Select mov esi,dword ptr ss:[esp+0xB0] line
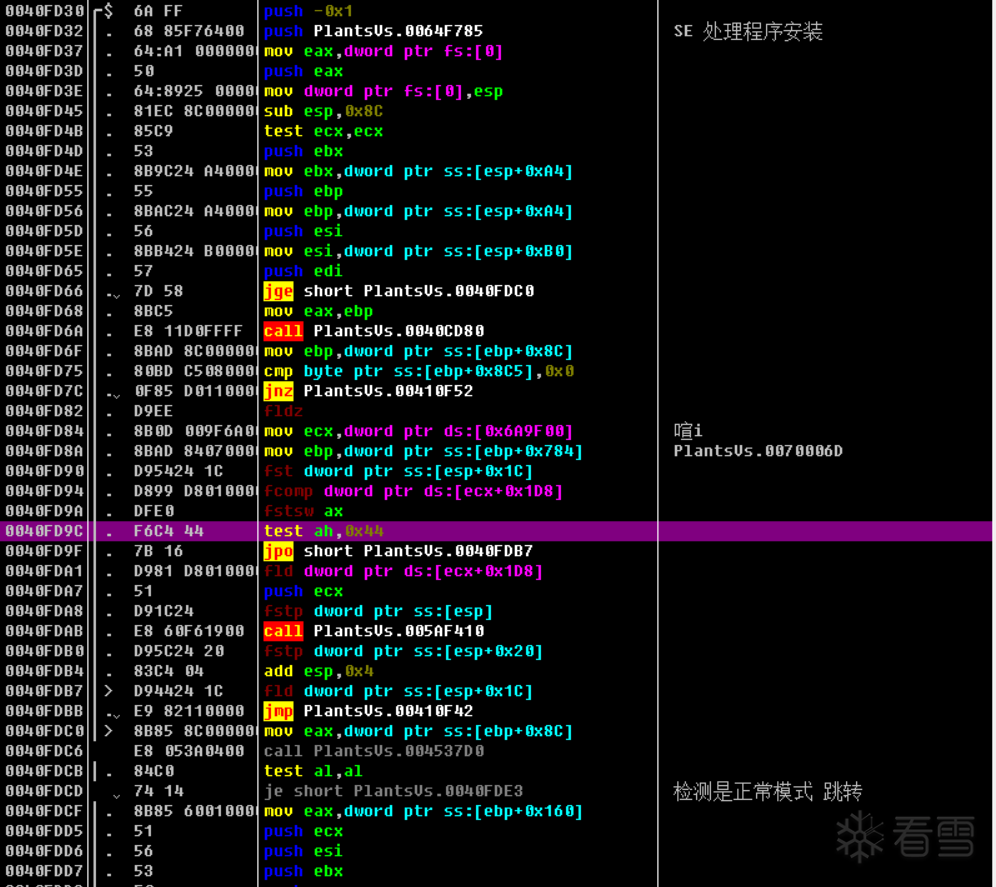 click(x=419, y=251)
